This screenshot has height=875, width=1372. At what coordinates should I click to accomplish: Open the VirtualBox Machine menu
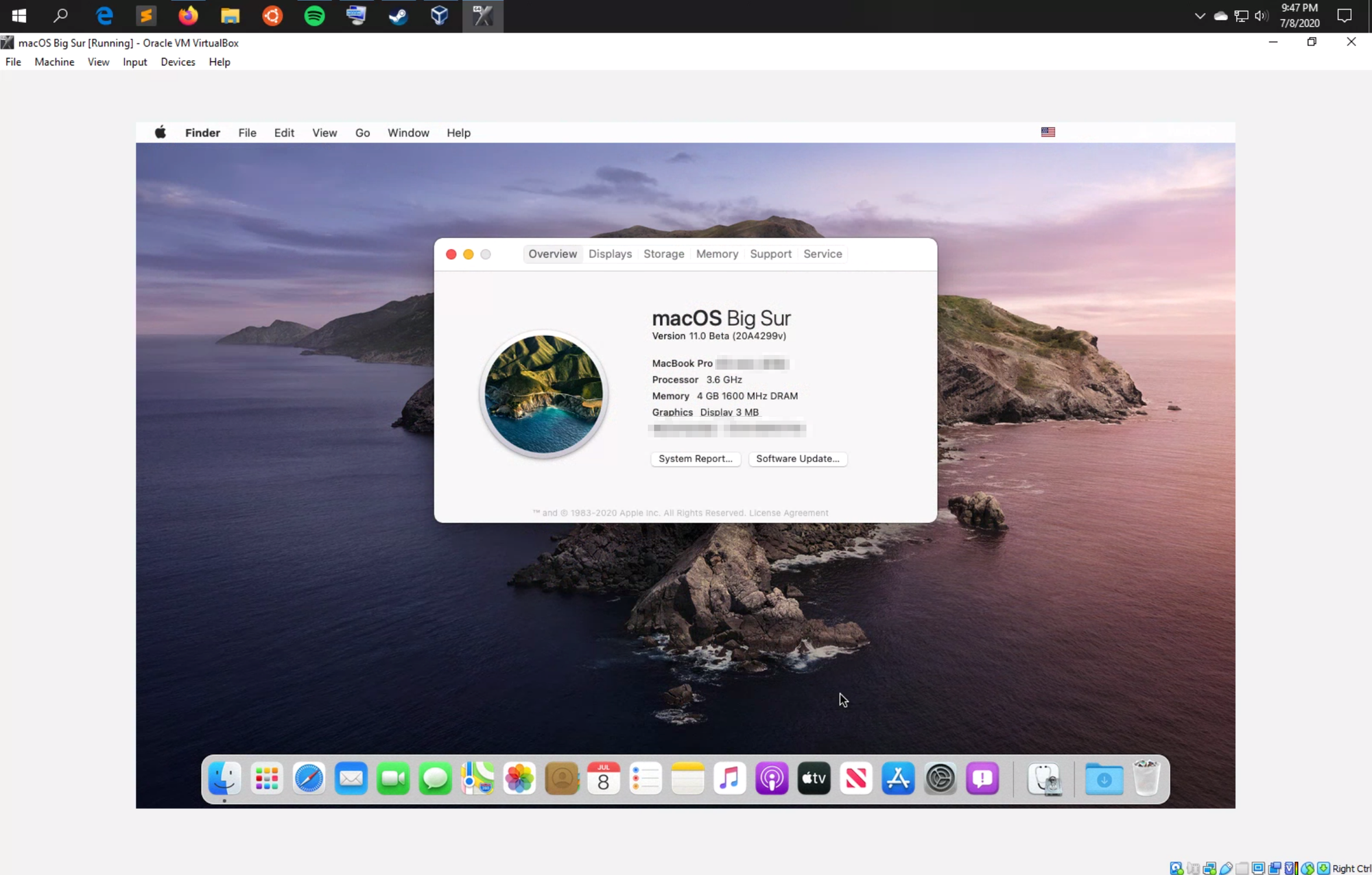[54, 62]
